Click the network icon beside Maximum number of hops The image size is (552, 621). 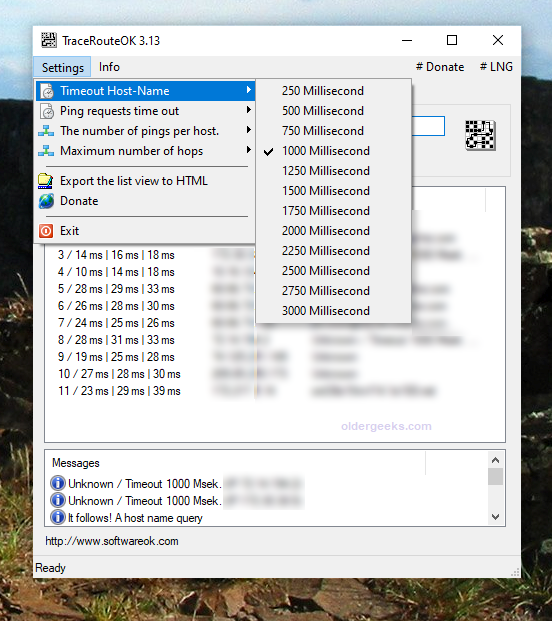tap(46, 151)
